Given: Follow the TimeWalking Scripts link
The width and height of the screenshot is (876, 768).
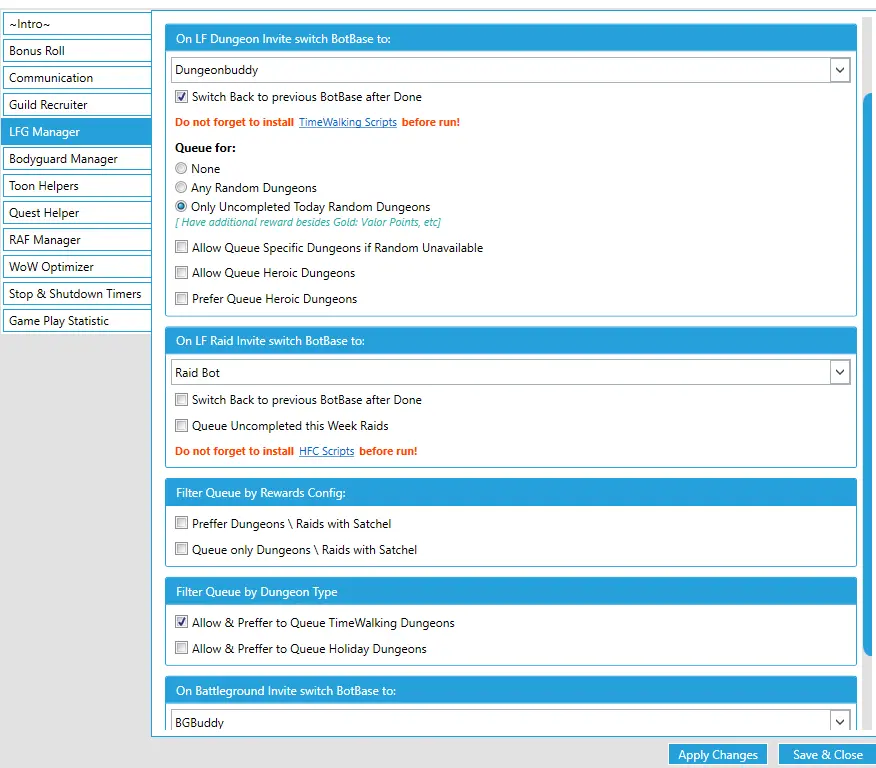Looking at the screenshot, I should (347, 122).
